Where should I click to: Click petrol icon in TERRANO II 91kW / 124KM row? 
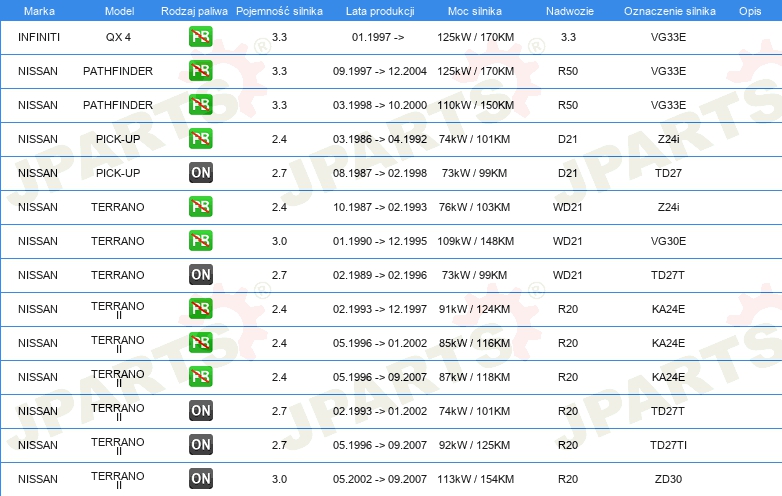click(x=200, y=309)
